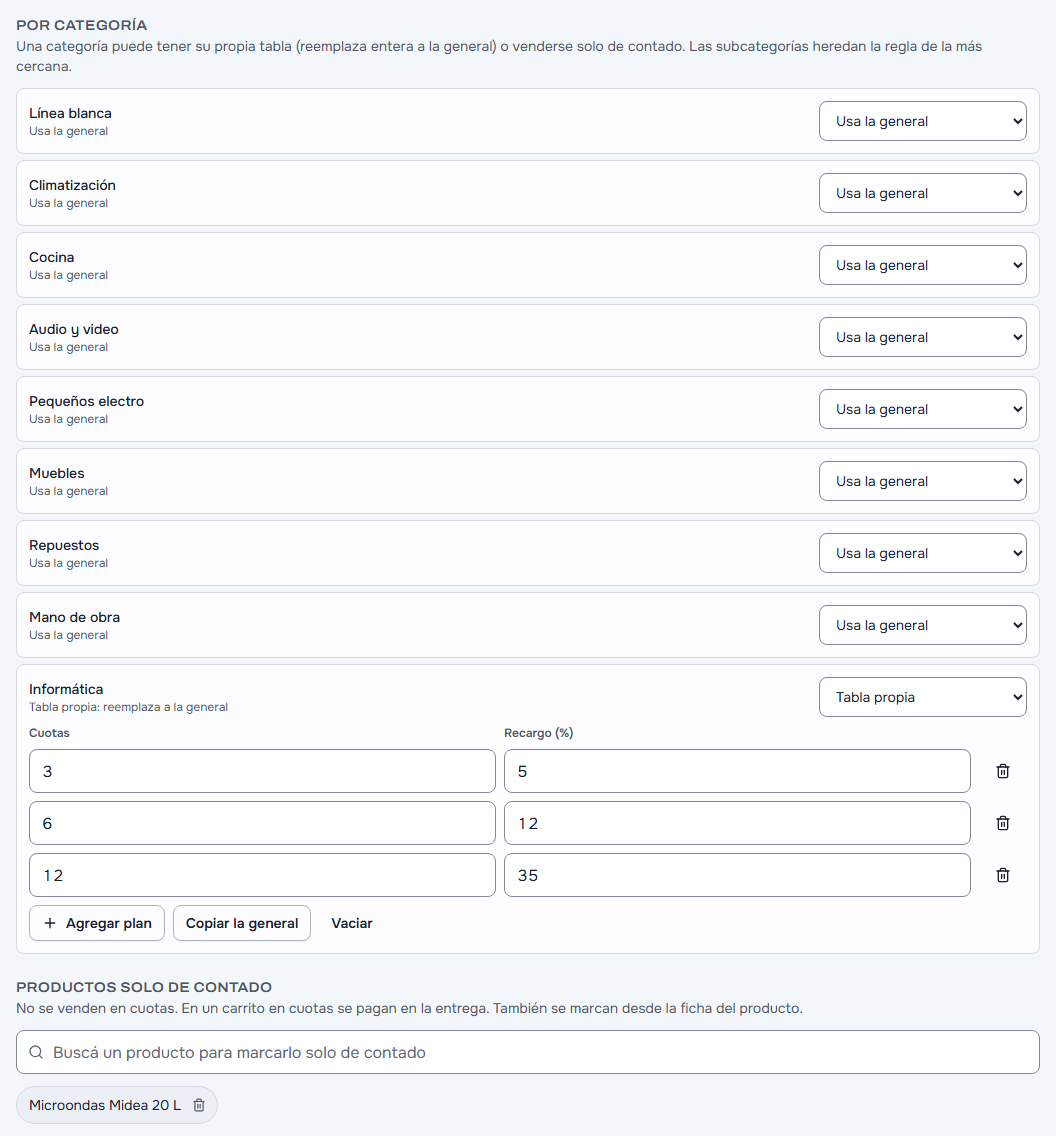Focus the cuotas field showing 6
Viewport: 1056px width, 1136px height.
point(262,823)
